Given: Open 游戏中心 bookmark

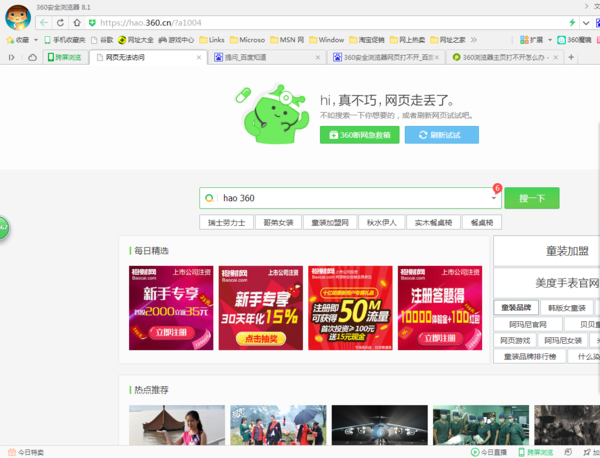Looking at the screenshot, I should pyautogui.click(x=176, y=40).
